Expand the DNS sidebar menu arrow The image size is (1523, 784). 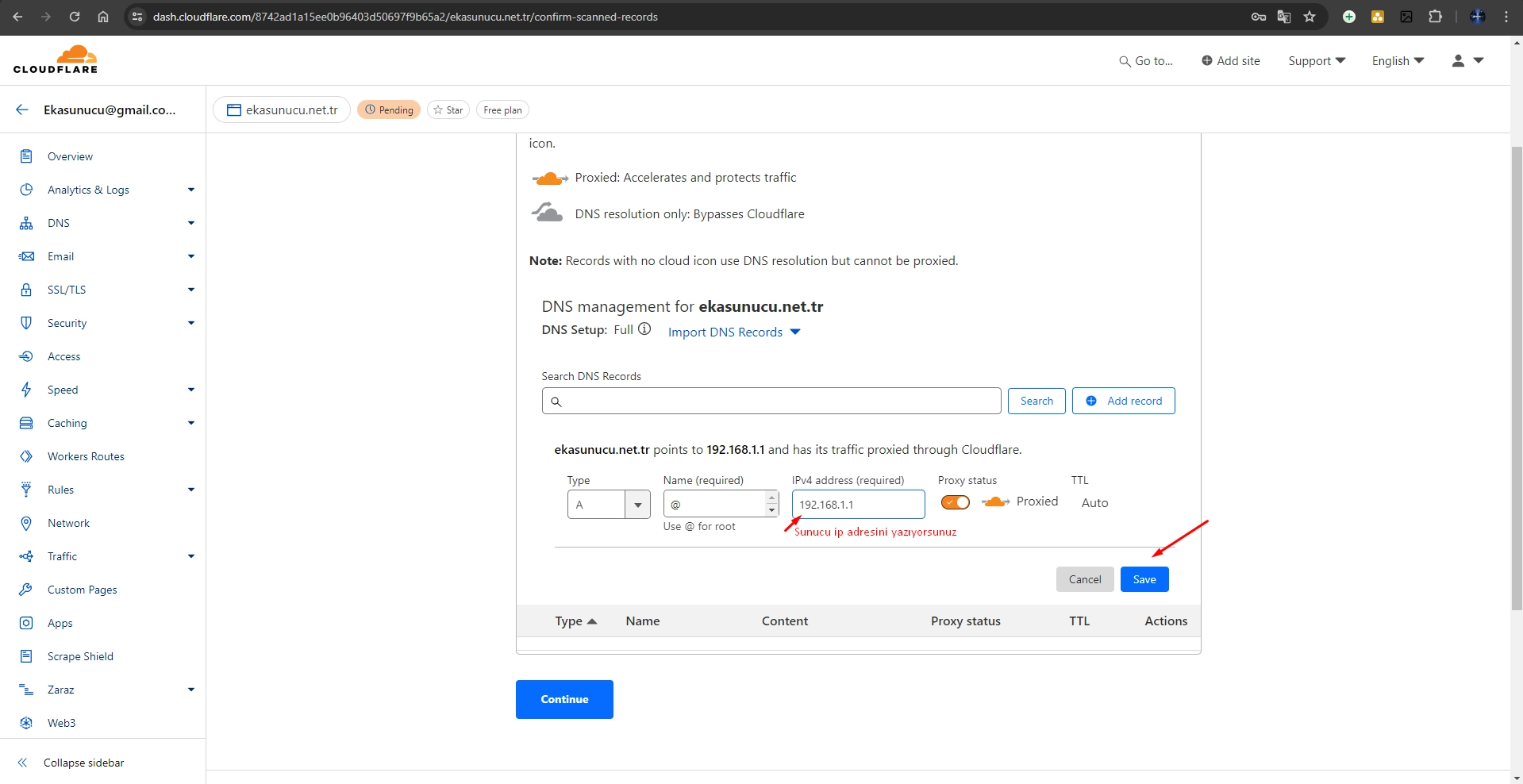(x=191, y=223)
